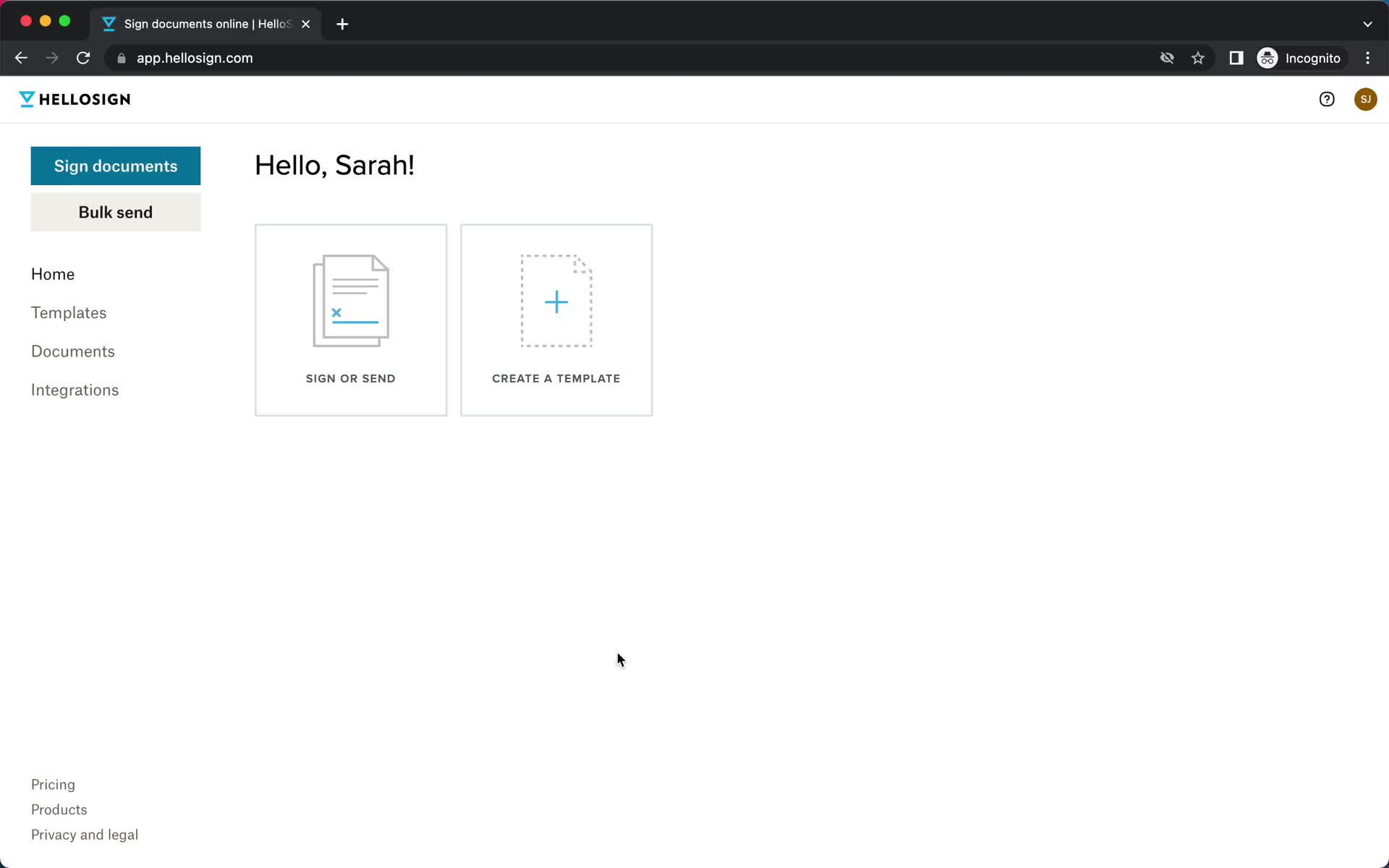Click the Pricing footer link
1389x868 pixels.
[x=53, y=784]
